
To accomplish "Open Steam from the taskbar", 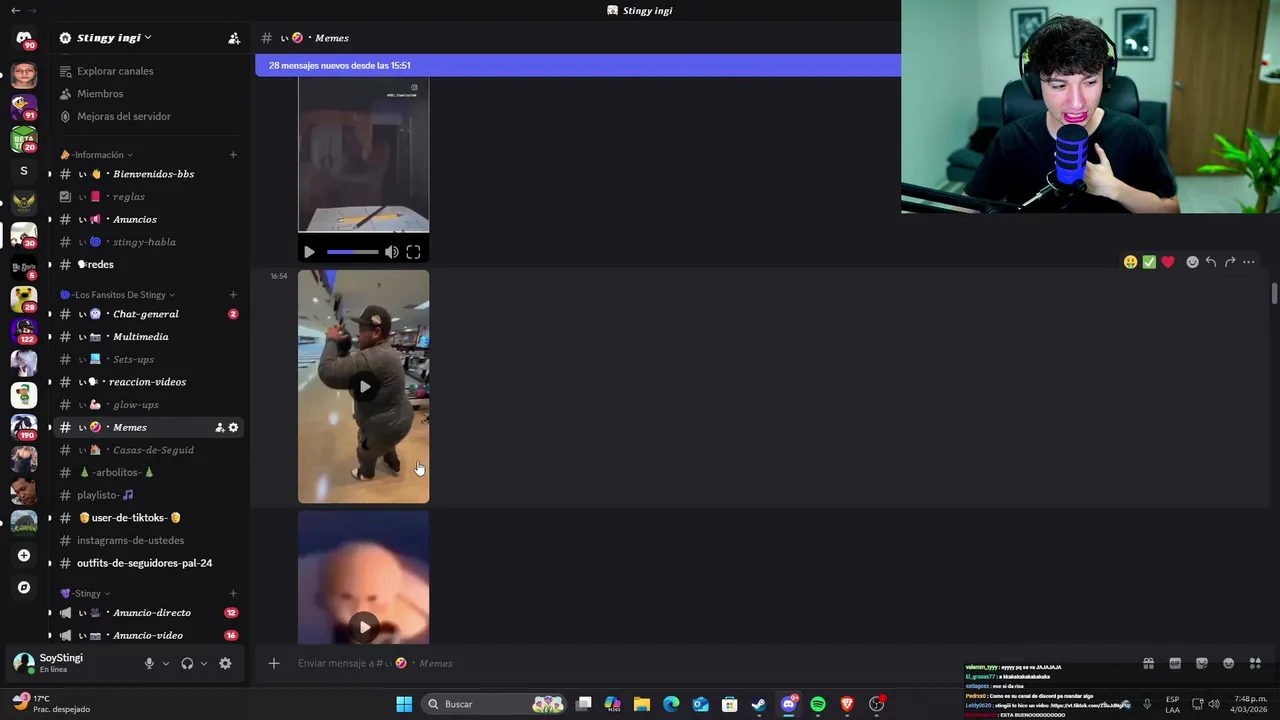I will click(759, 704).
